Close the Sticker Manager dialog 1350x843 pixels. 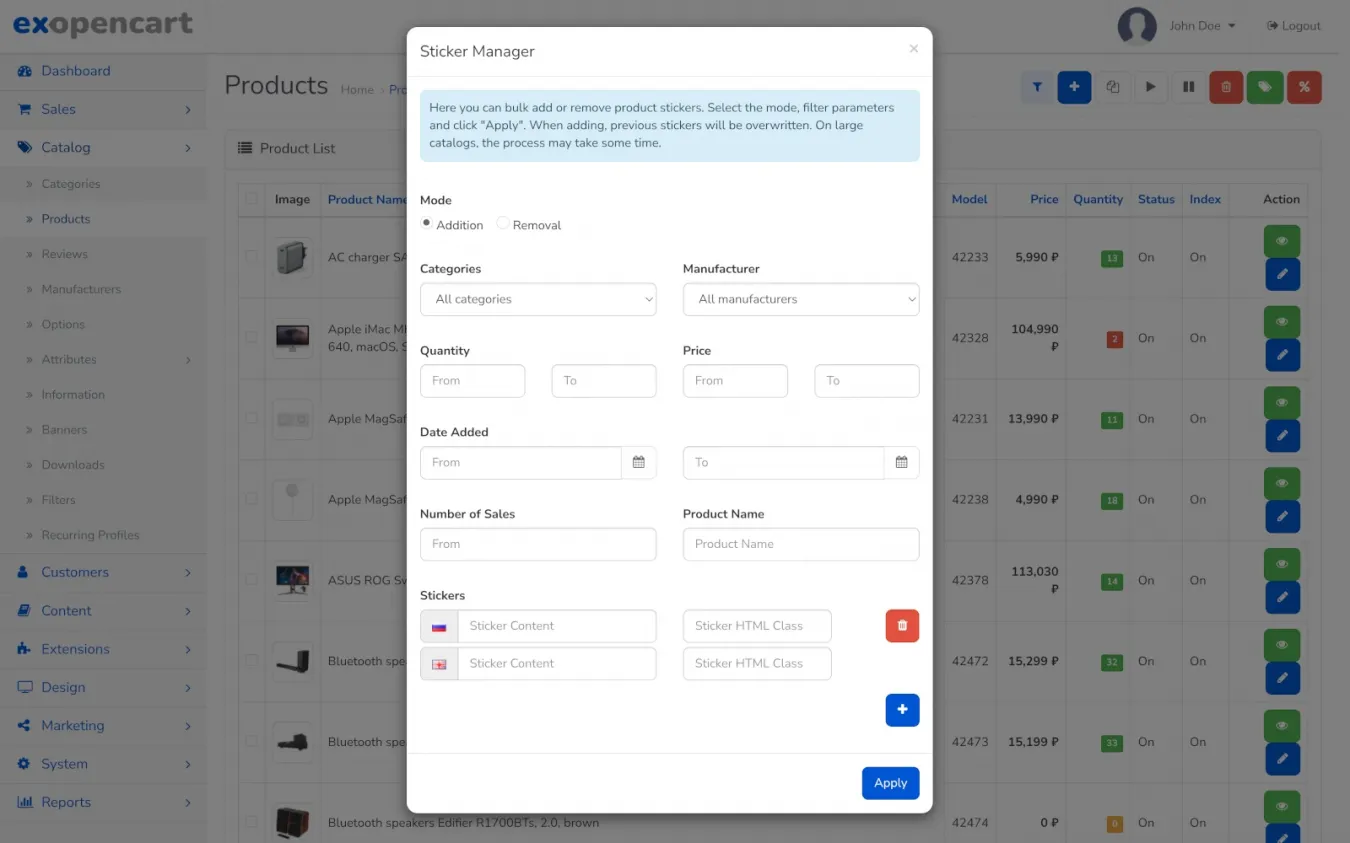pos(913,49)
